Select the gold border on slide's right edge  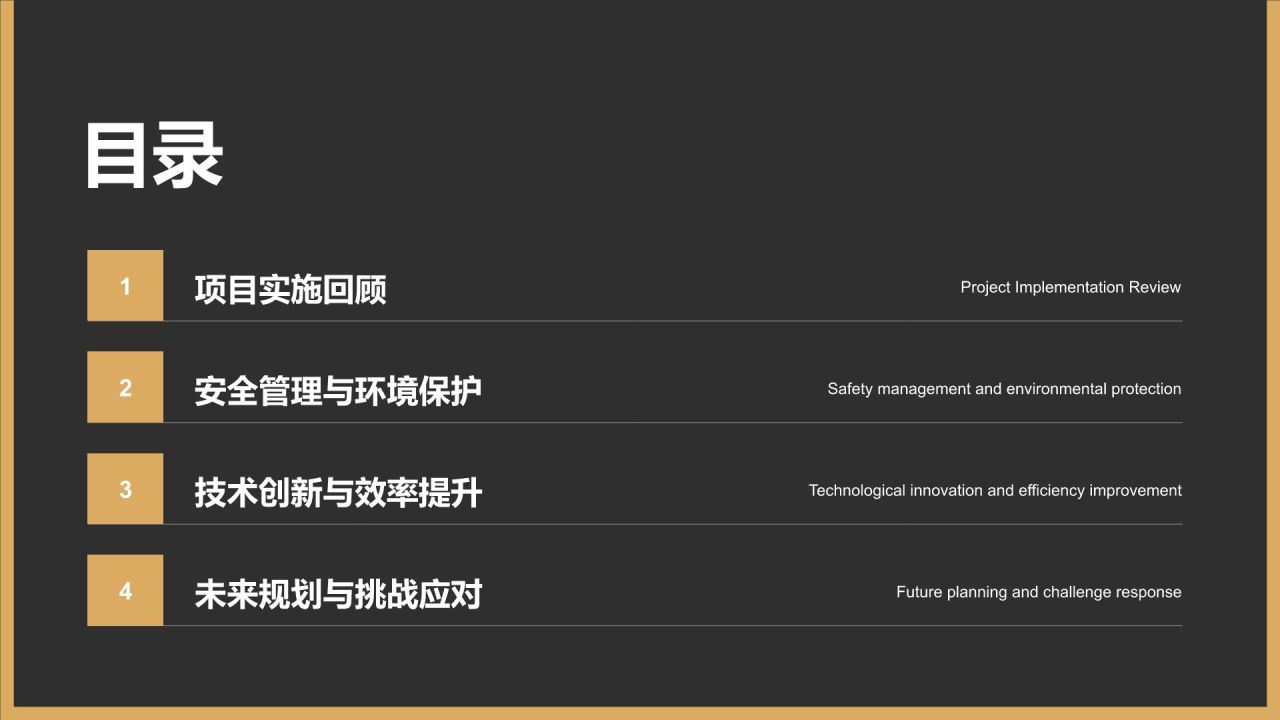[1273, 360]
